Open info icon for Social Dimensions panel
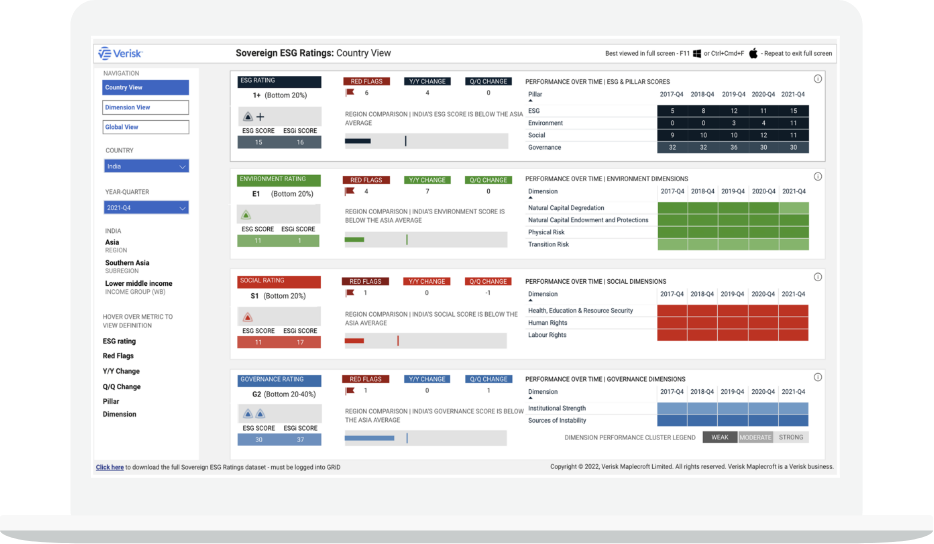The width and height of the screenshot is (934, 544). (817, 277)
